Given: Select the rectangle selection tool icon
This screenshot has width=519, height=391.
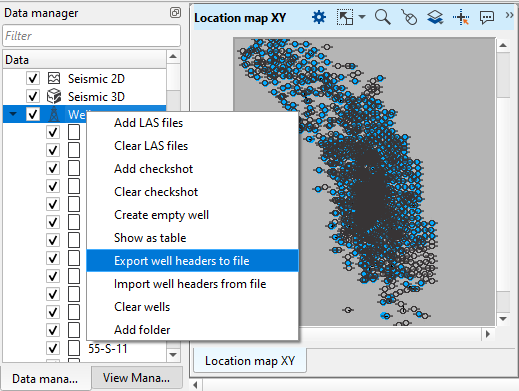Looking at the screenshot, I should coord(345,17).
